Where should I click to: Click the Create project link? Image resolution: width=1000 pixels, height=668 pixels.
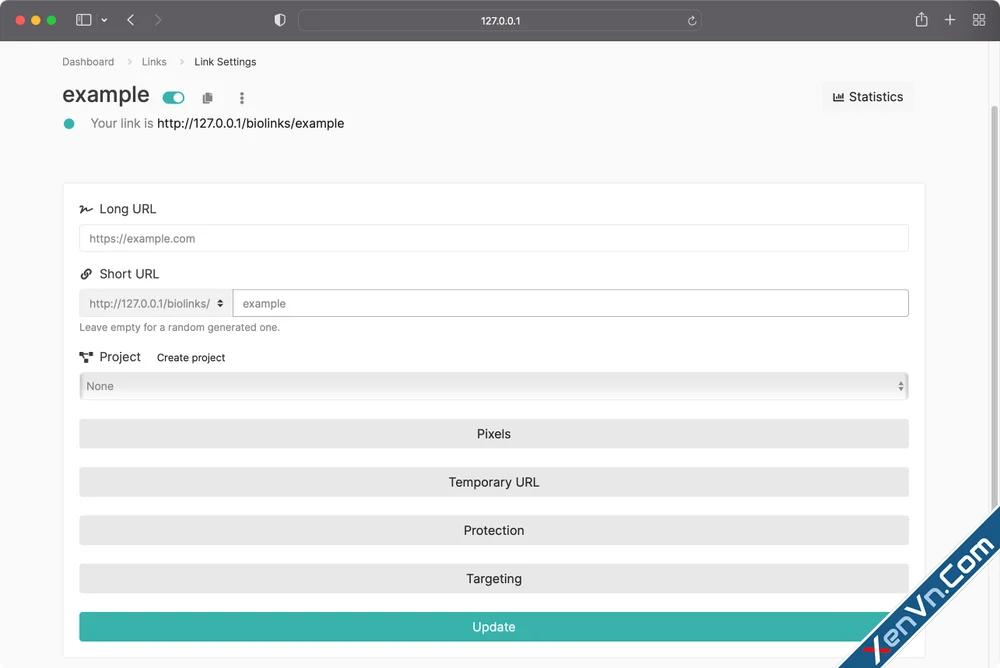click(191, 357)
